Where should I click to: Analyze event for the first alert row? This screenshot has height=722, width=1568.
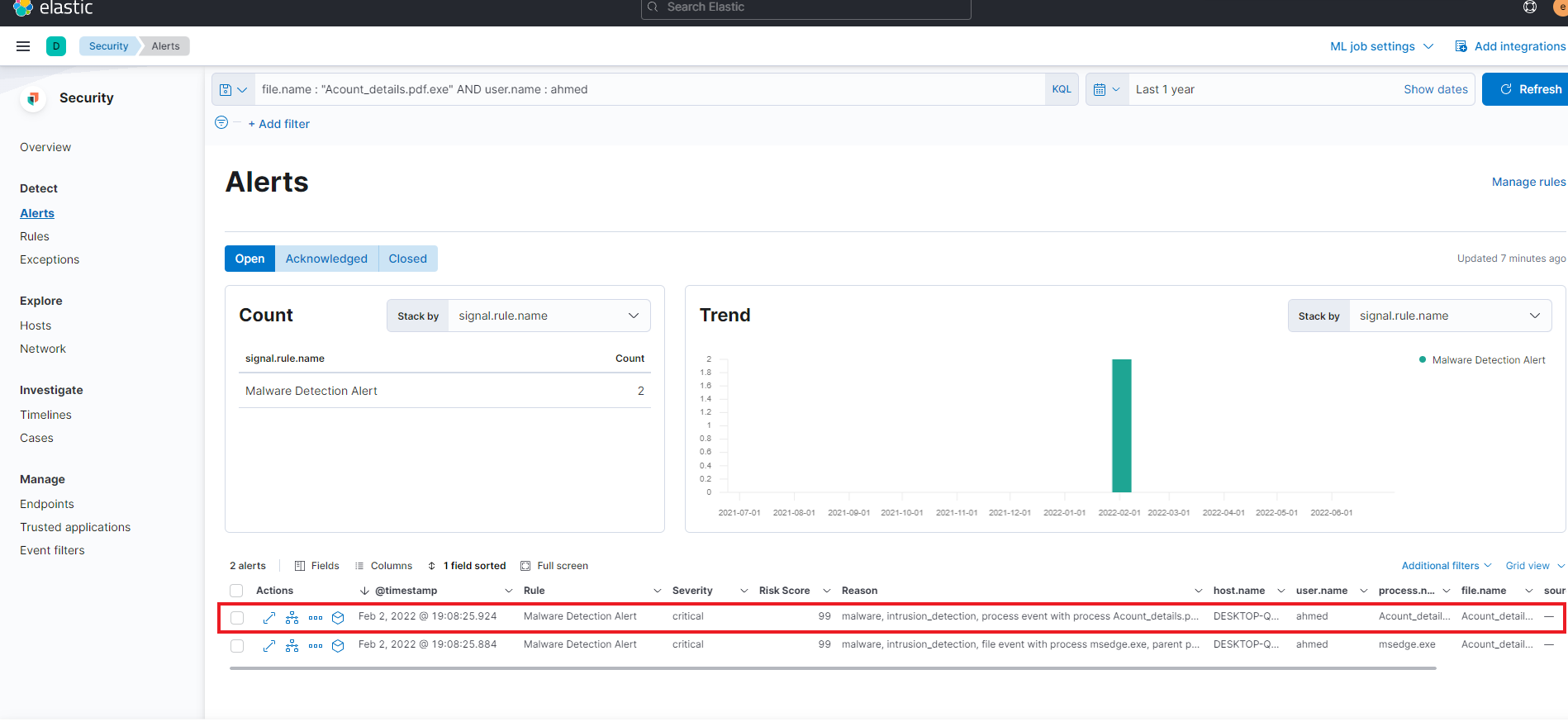click(292, 617)
